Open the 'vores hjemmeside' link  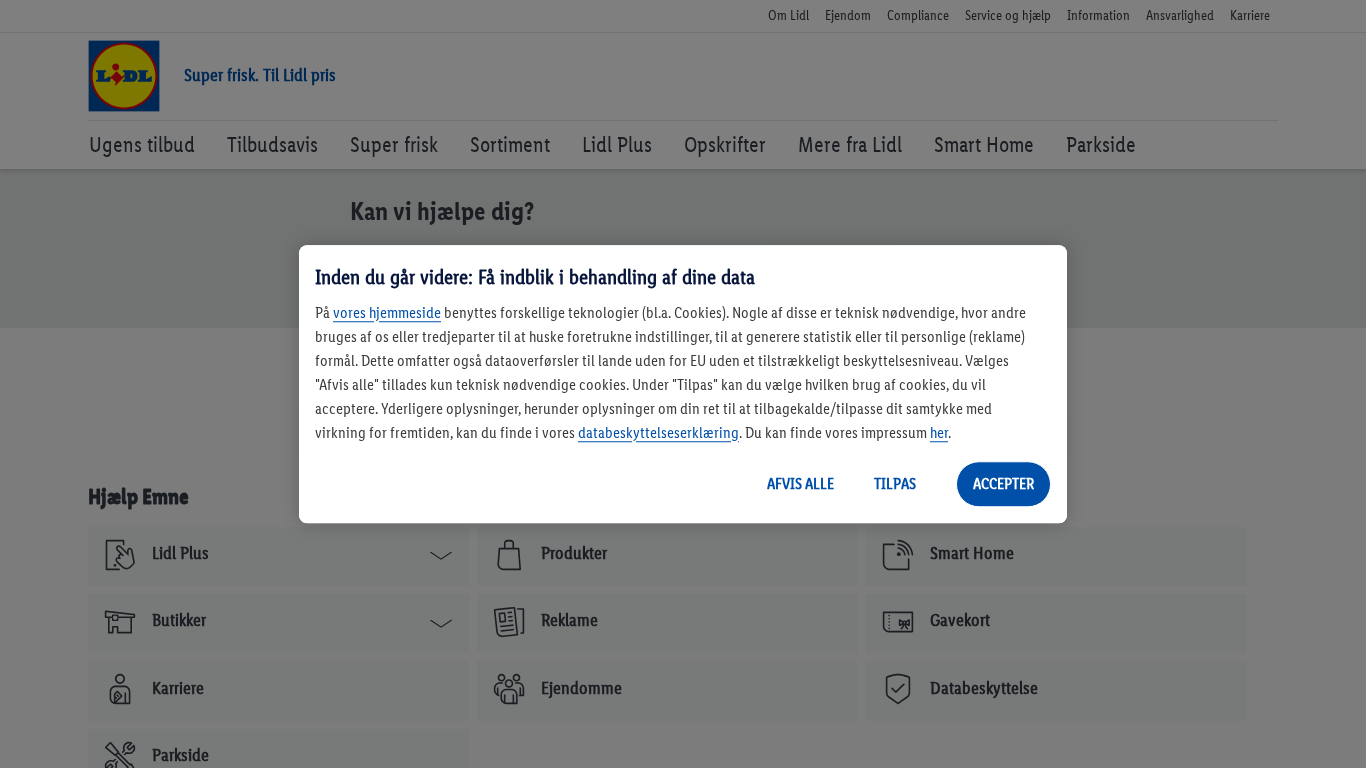click(387, 313)
